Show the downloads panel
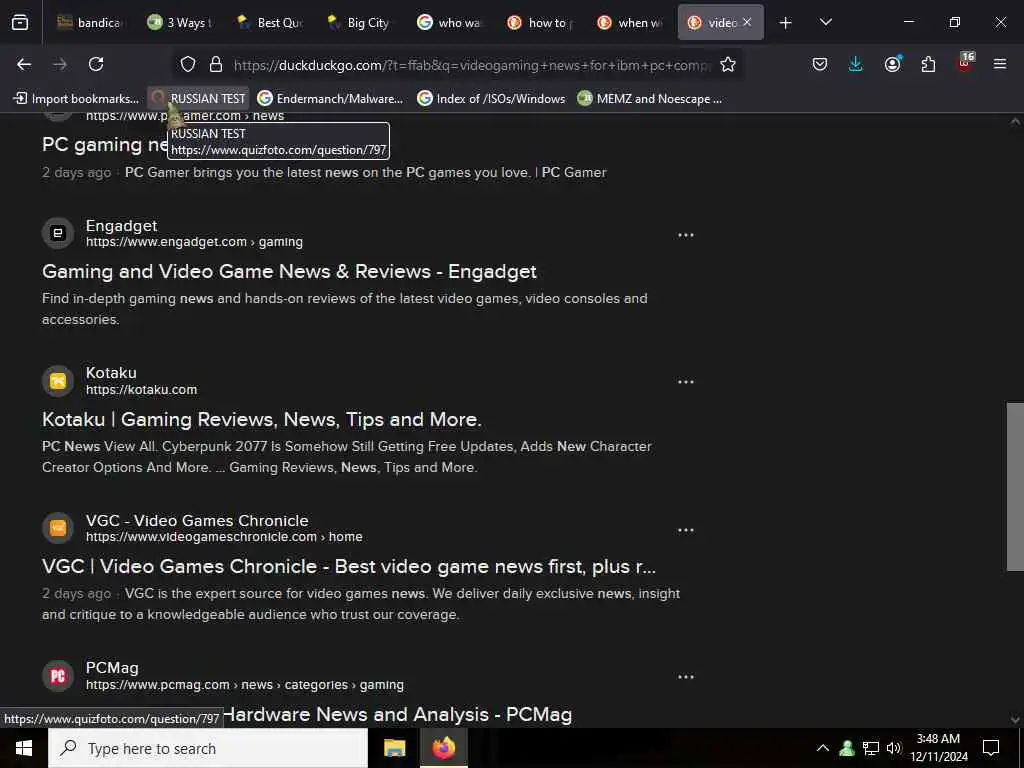Screen dimensions: 1024x768 tap(856, 64)
